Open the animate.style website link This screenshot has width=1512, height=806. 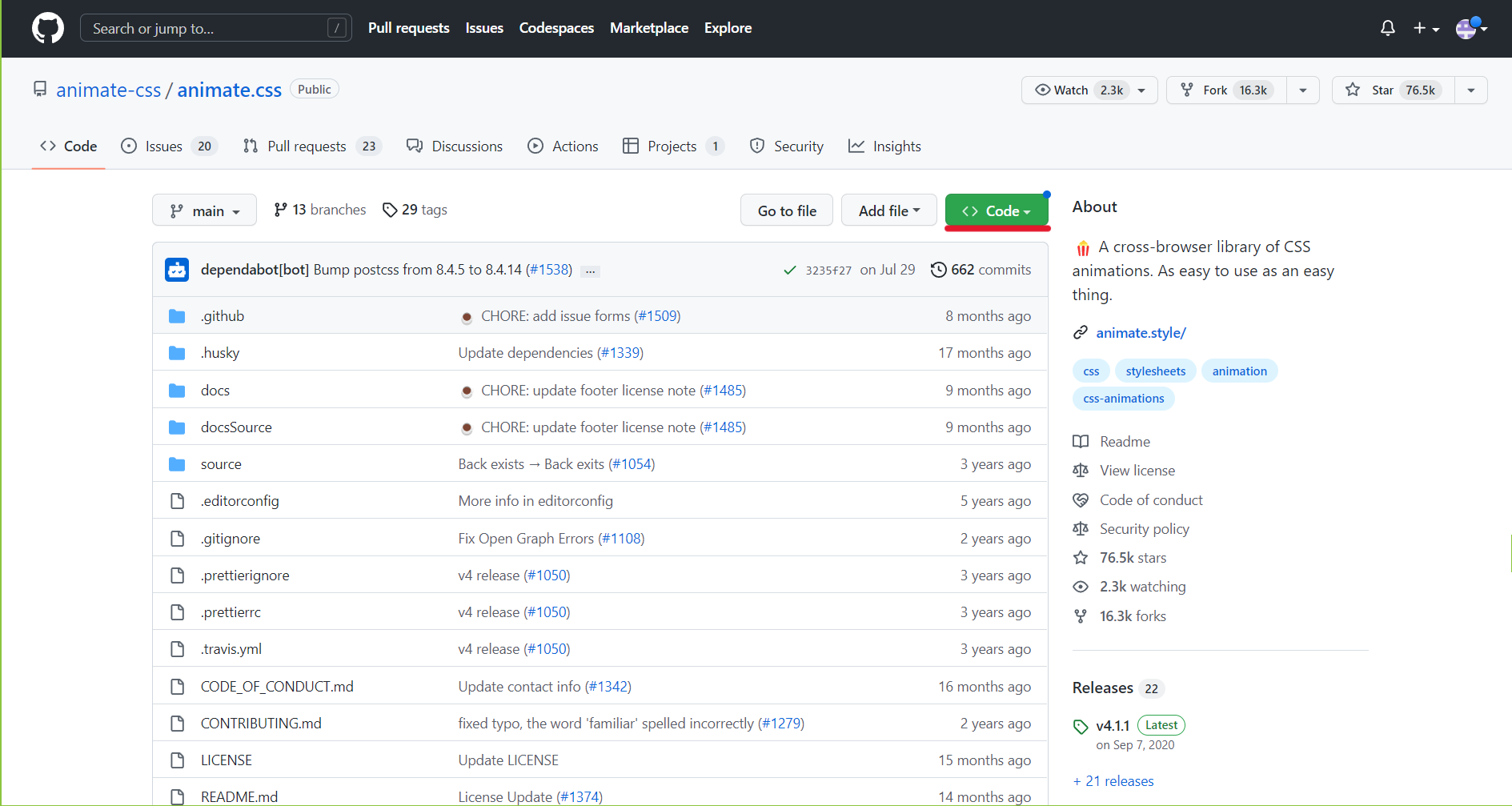1141,333
